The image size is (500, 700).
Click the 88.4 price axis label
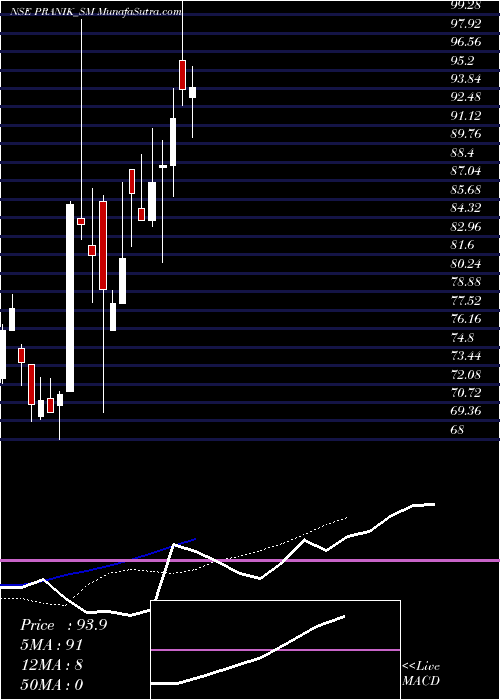(x=462, y=153)
